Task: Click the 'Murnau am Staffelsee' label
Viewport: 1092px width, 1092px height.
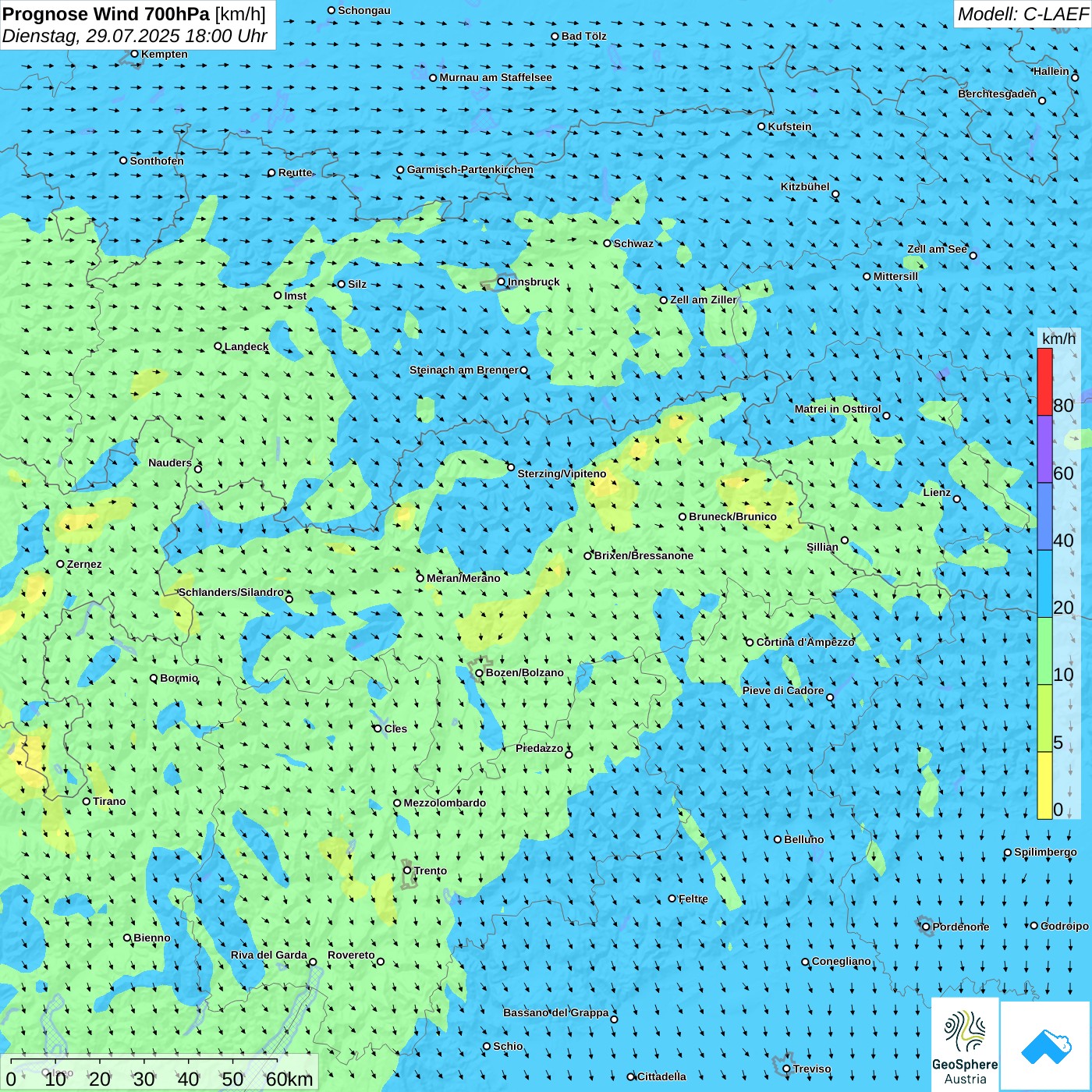Action: tap(495, 77)
